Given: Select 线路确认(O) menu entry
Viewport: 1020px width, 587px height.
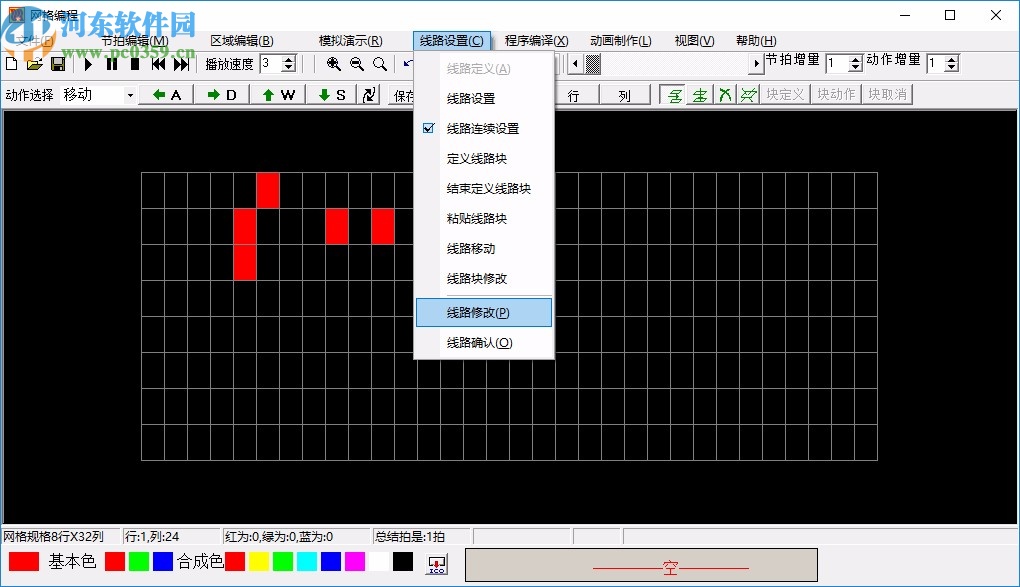Looking at the screenshot, I should pos(483,343).
